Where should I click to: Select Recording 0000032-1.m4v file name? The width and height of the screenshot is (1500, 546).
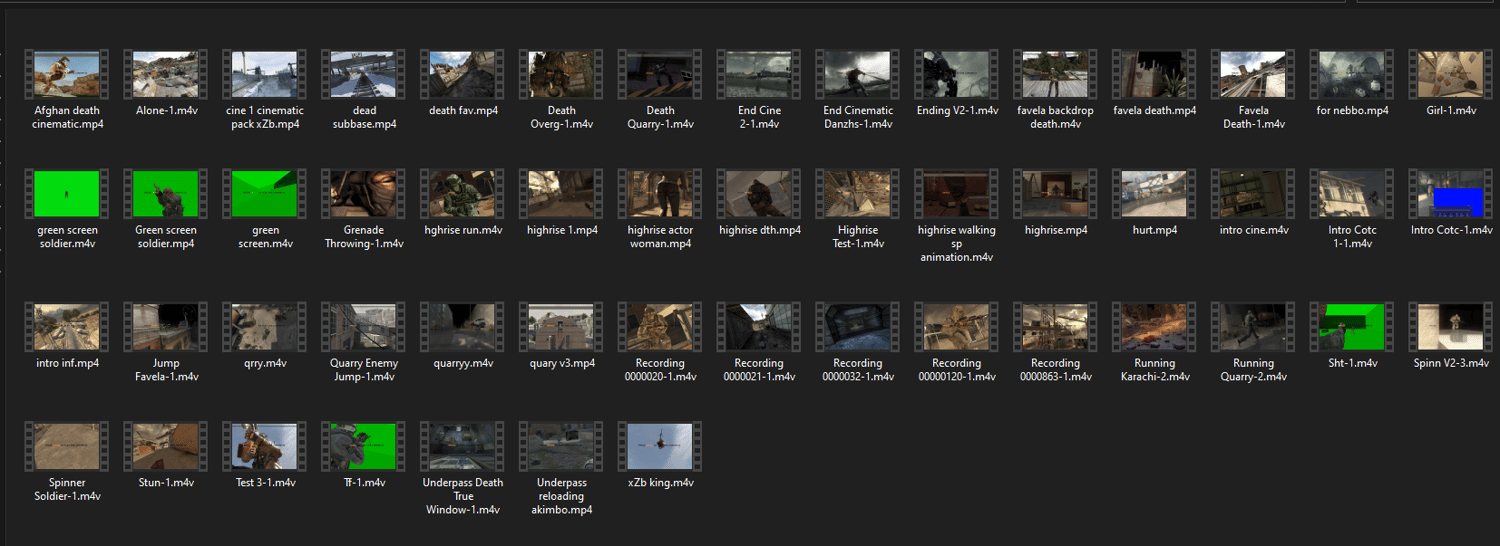[859, 370]
